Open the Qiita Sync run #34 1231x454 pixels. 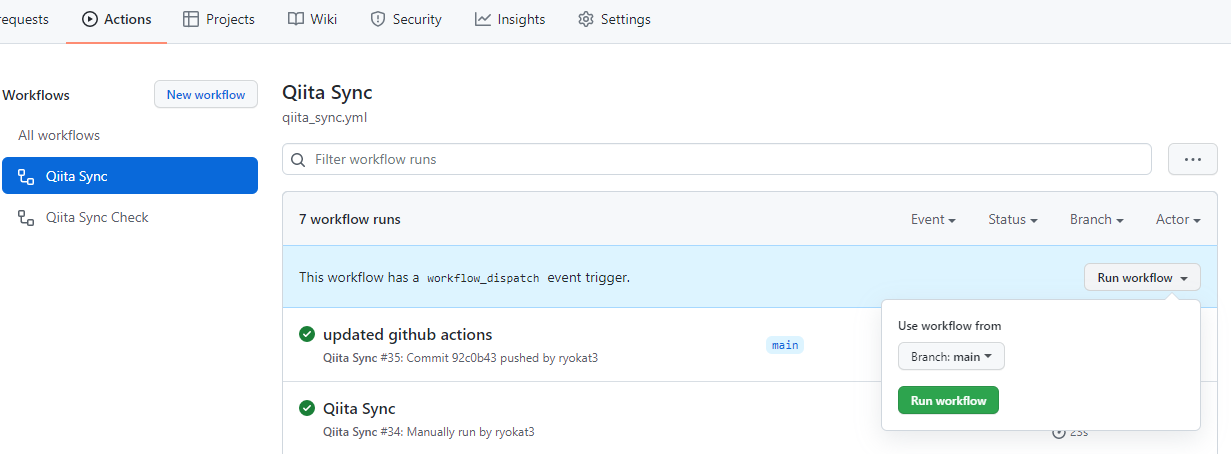click(359, 408)
